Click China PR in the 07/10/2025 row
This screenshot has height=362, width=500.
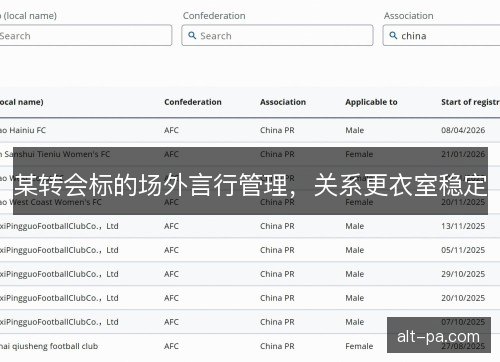coord(277,322)
